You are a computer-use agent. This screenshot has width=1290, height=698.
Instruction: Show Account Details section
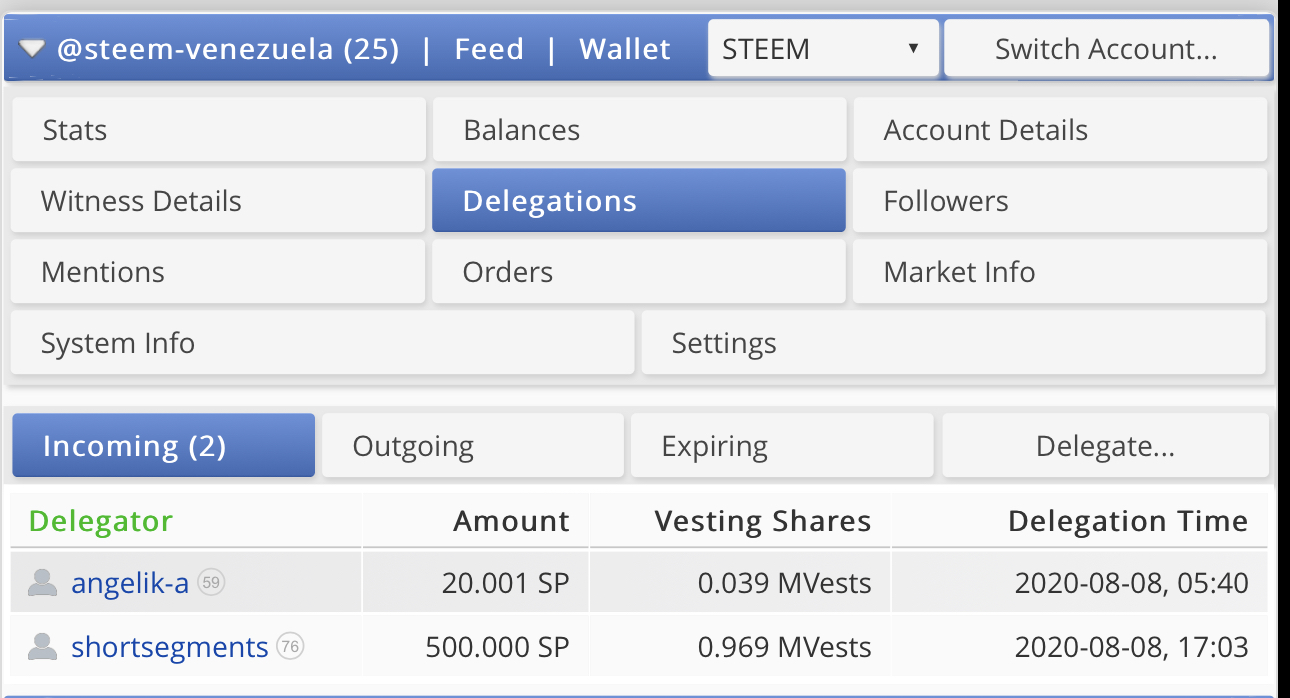(x=1059, y=130)
